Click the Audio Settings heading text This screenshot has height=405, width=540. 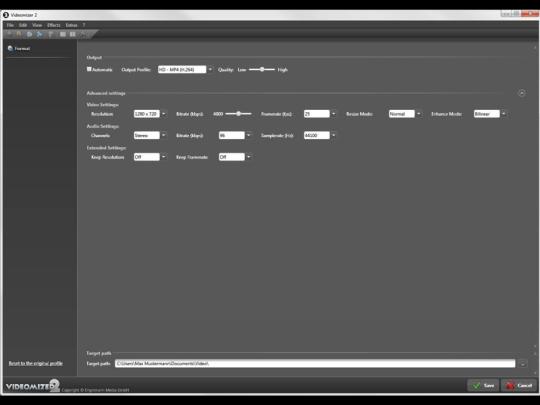click(x=103, y=126)
